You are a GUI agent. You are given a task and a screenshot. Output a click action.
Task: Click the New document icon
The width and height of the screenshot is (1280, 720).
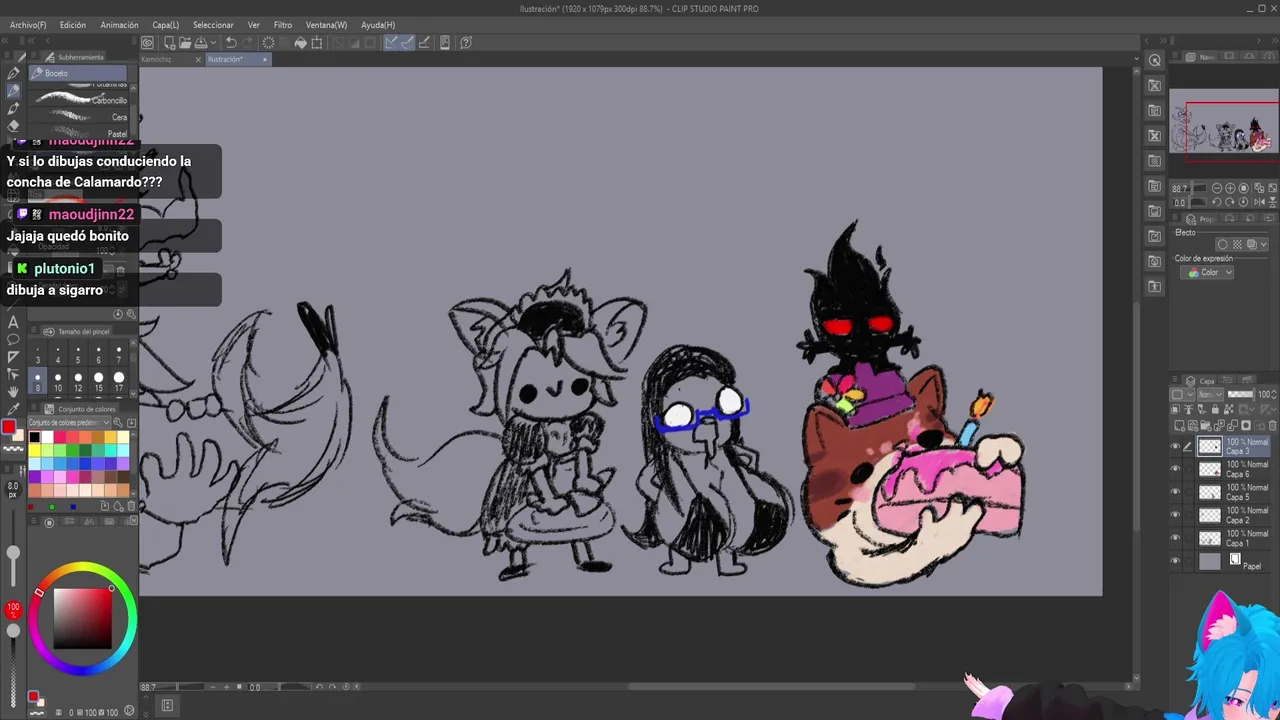(170, 43)
